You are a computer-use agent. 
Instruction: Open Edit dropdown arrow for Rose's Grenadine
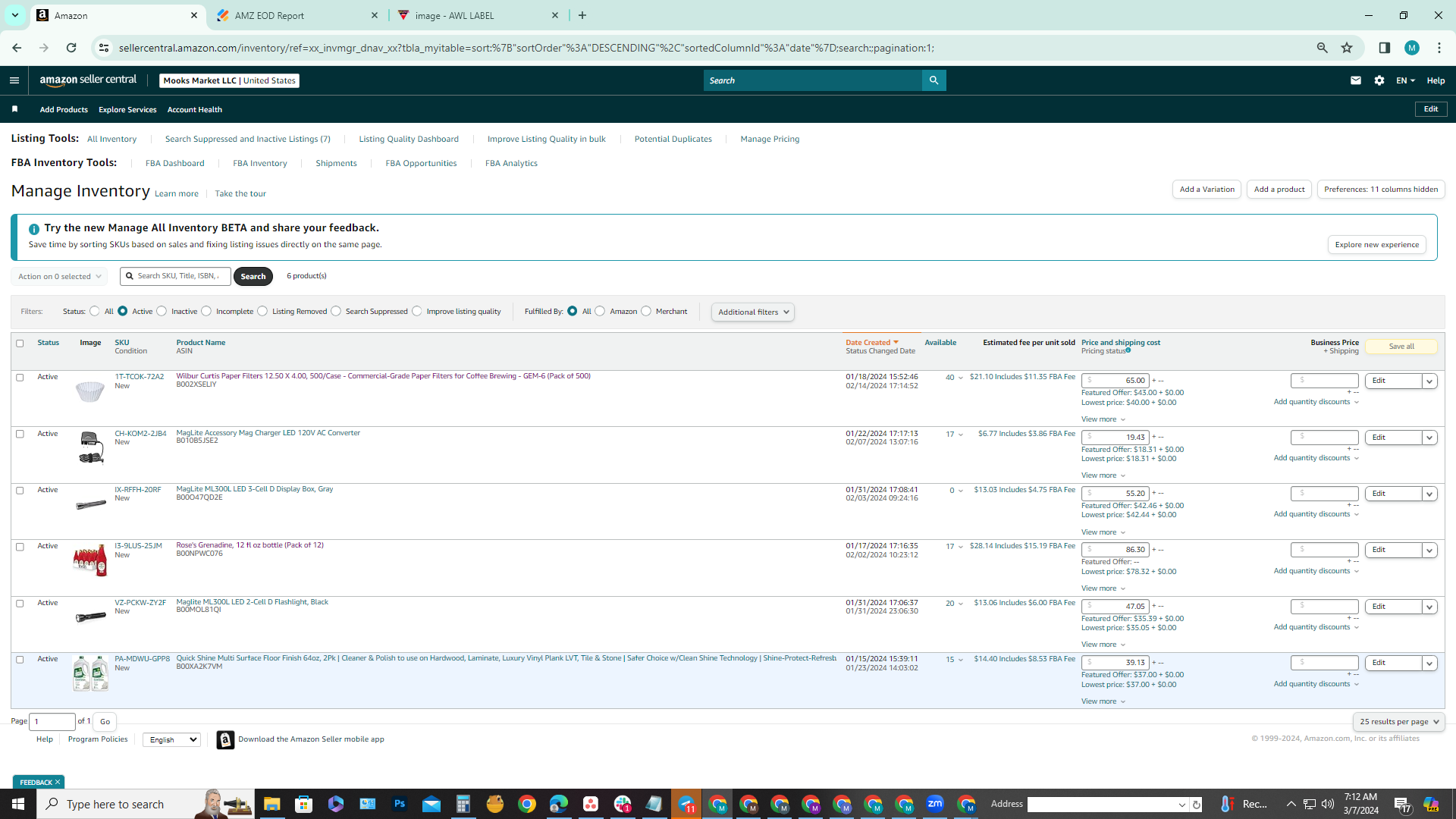point(1429,551)
